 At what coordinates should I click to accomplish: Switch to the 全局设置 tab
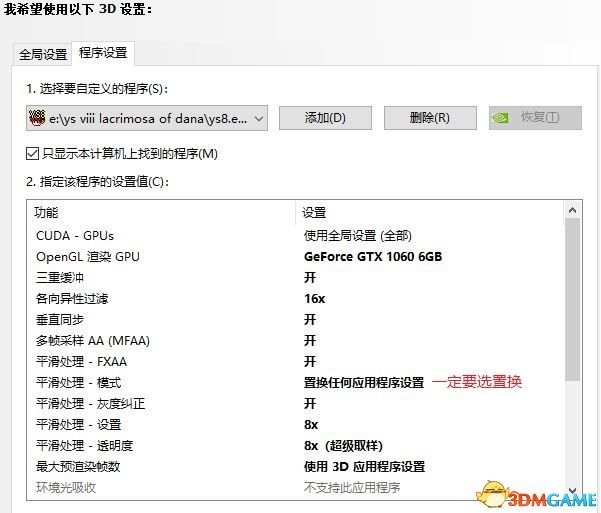click(x=43, y=54)
